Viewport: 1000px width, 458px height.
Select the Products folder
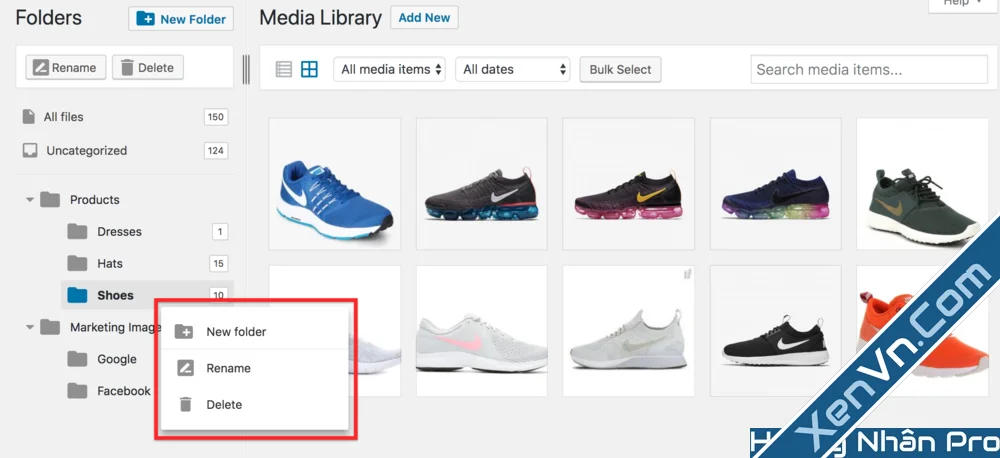coord(94,200)
